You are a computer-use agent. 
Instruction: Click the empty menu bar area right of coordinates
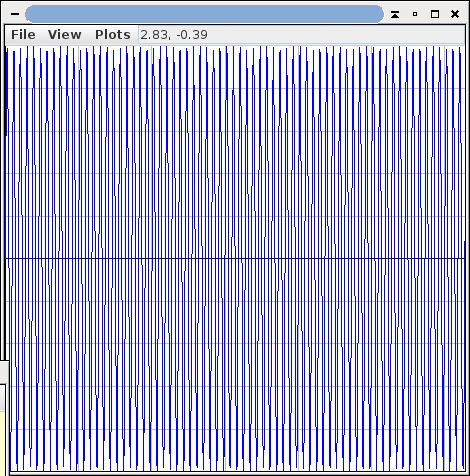336,35
